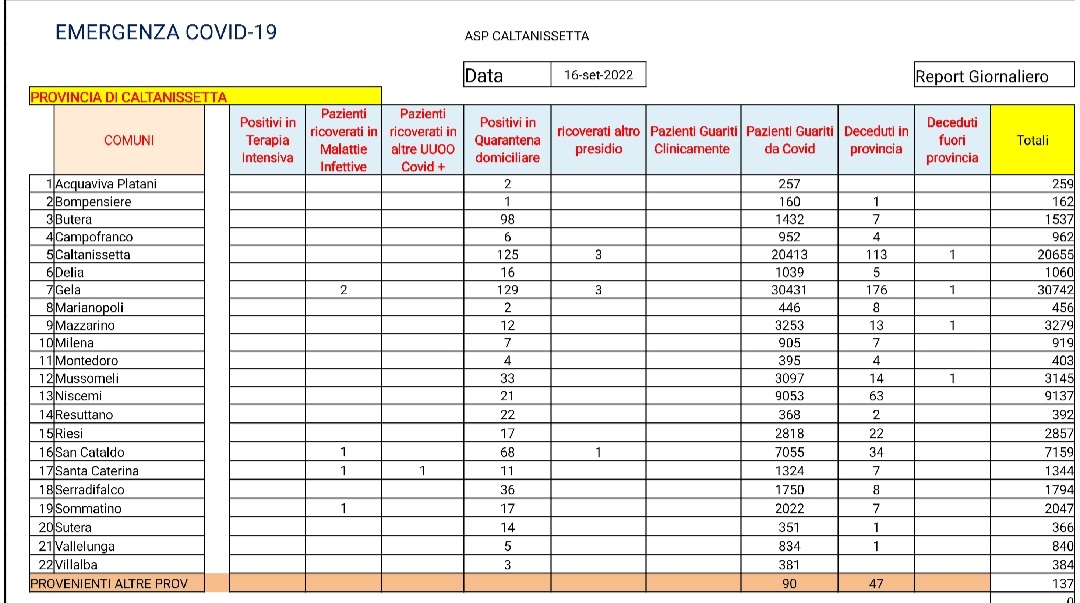Click the Pazienti ricoverati in Malattie Infettive header
The width and height of the screenshot is (1080, 603).
(x=343, y=140)
